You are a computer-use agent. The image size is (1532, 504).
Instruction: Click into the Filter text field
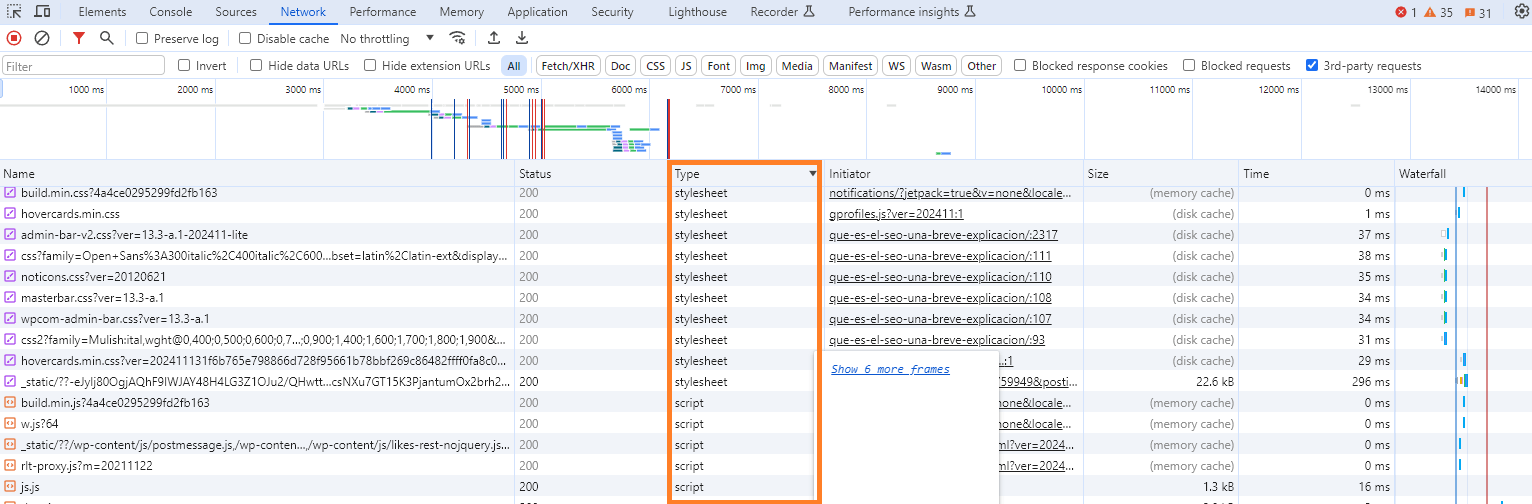tap(84, 66)
